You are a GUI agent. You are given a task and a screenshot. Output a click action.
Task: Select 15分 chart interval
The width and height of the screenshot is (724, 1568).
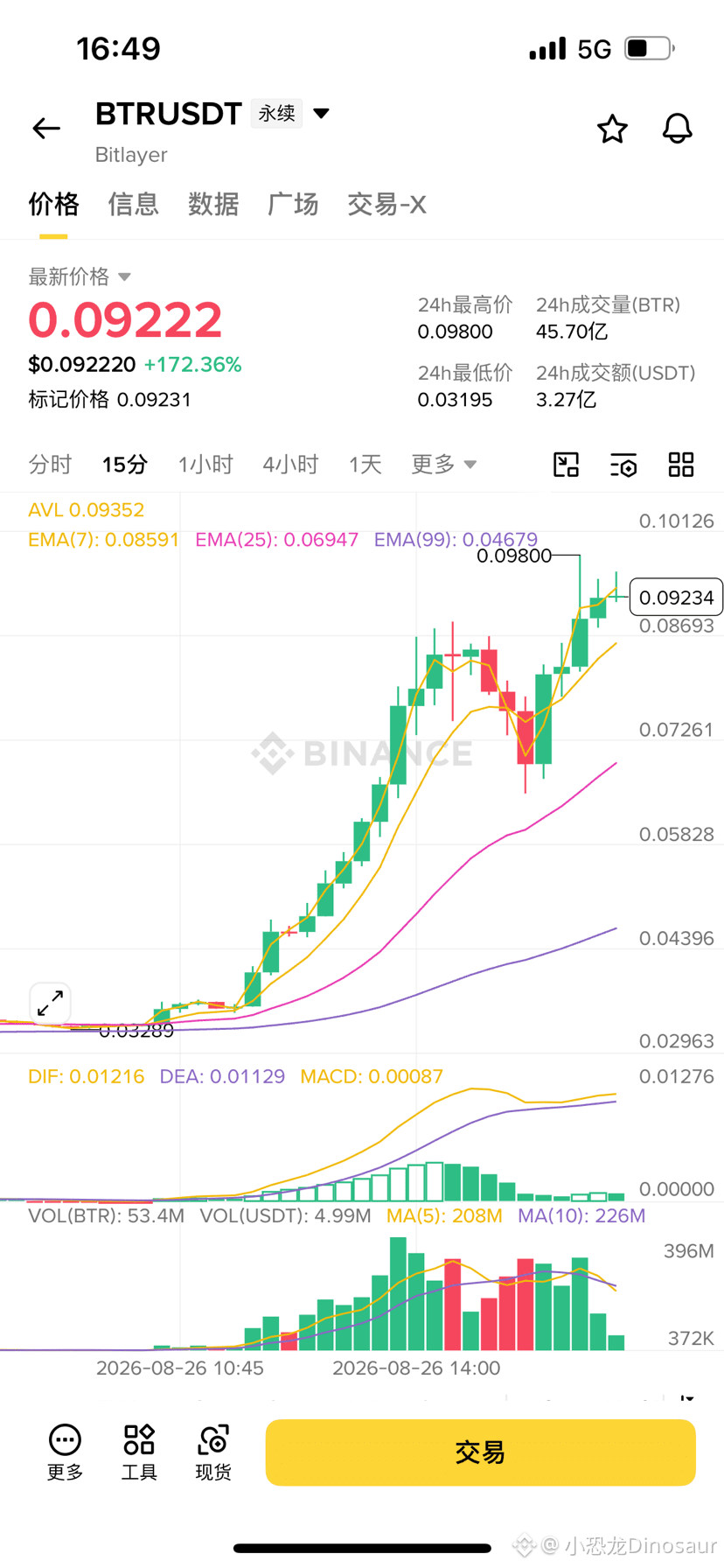click(x=125, y=464)
